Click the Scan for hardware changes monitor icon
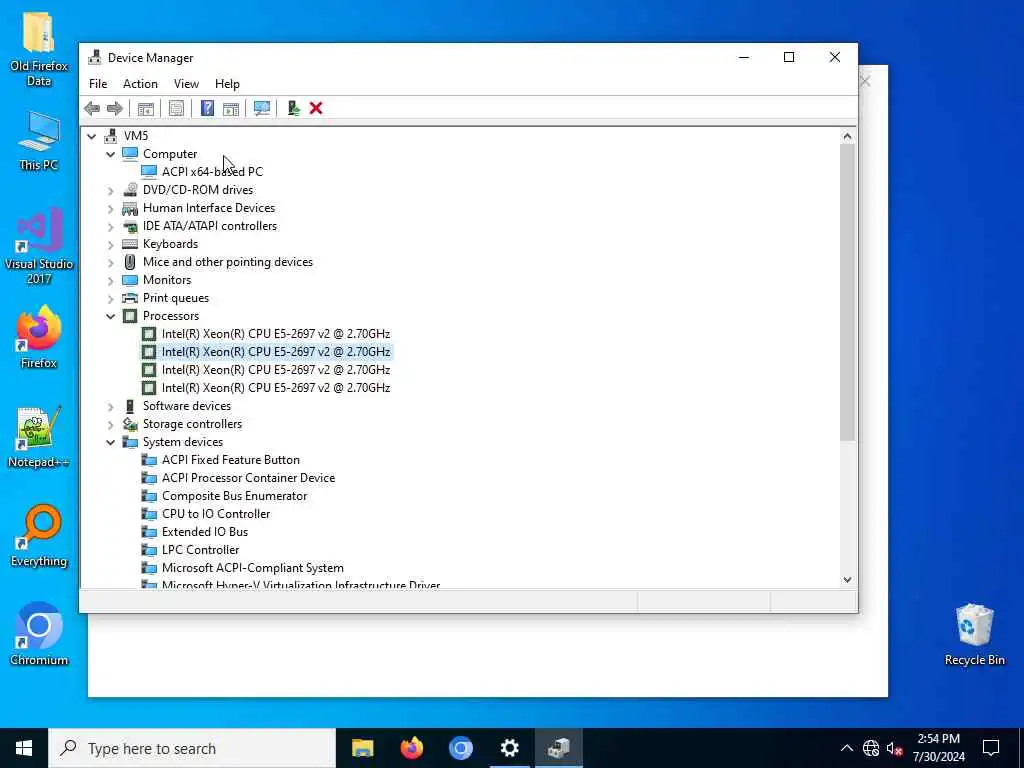The image size is (1024, 768). tap(262, 108)
